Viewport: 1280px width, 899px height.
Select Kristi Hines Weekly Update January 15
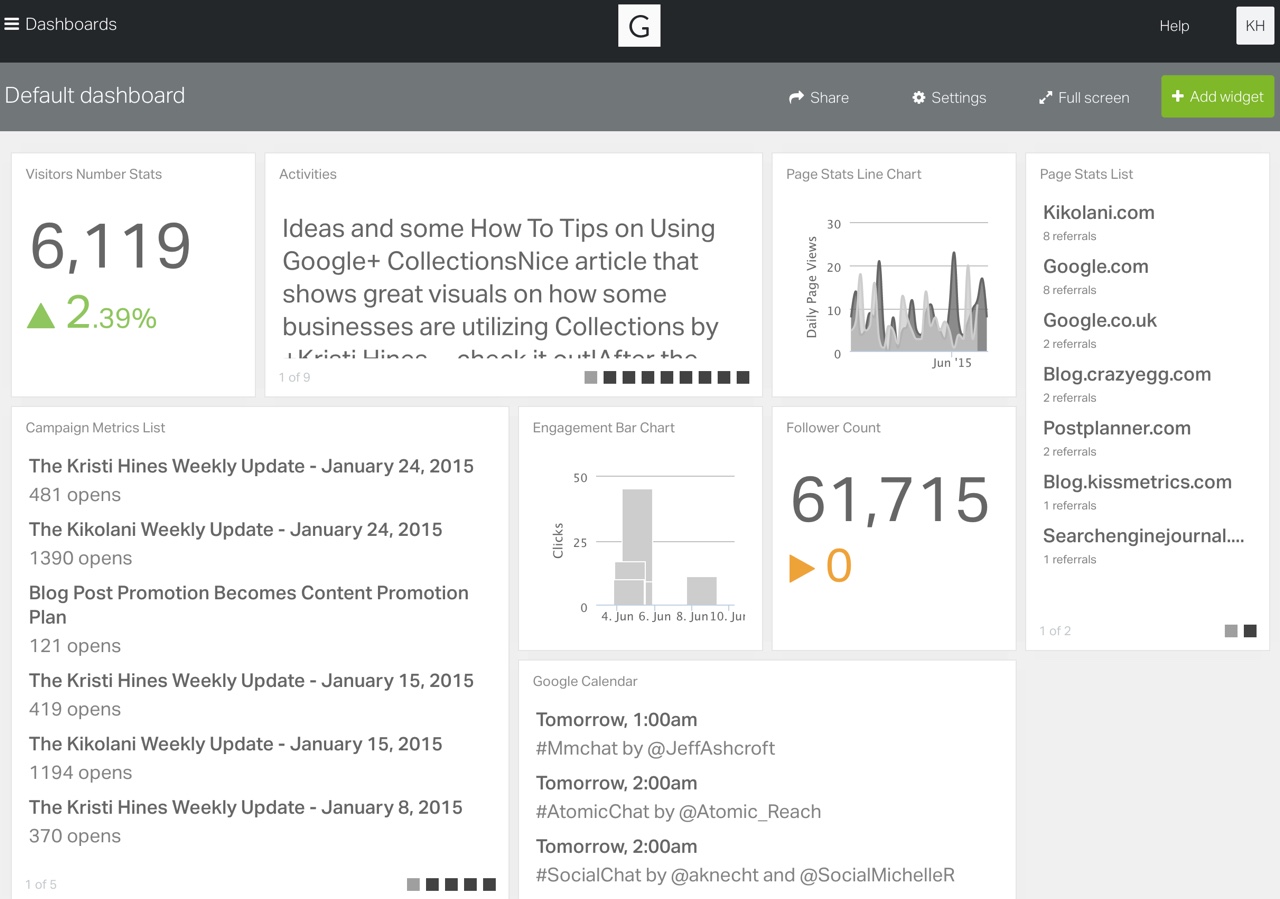pyautogui.click(x=251, y=680)
